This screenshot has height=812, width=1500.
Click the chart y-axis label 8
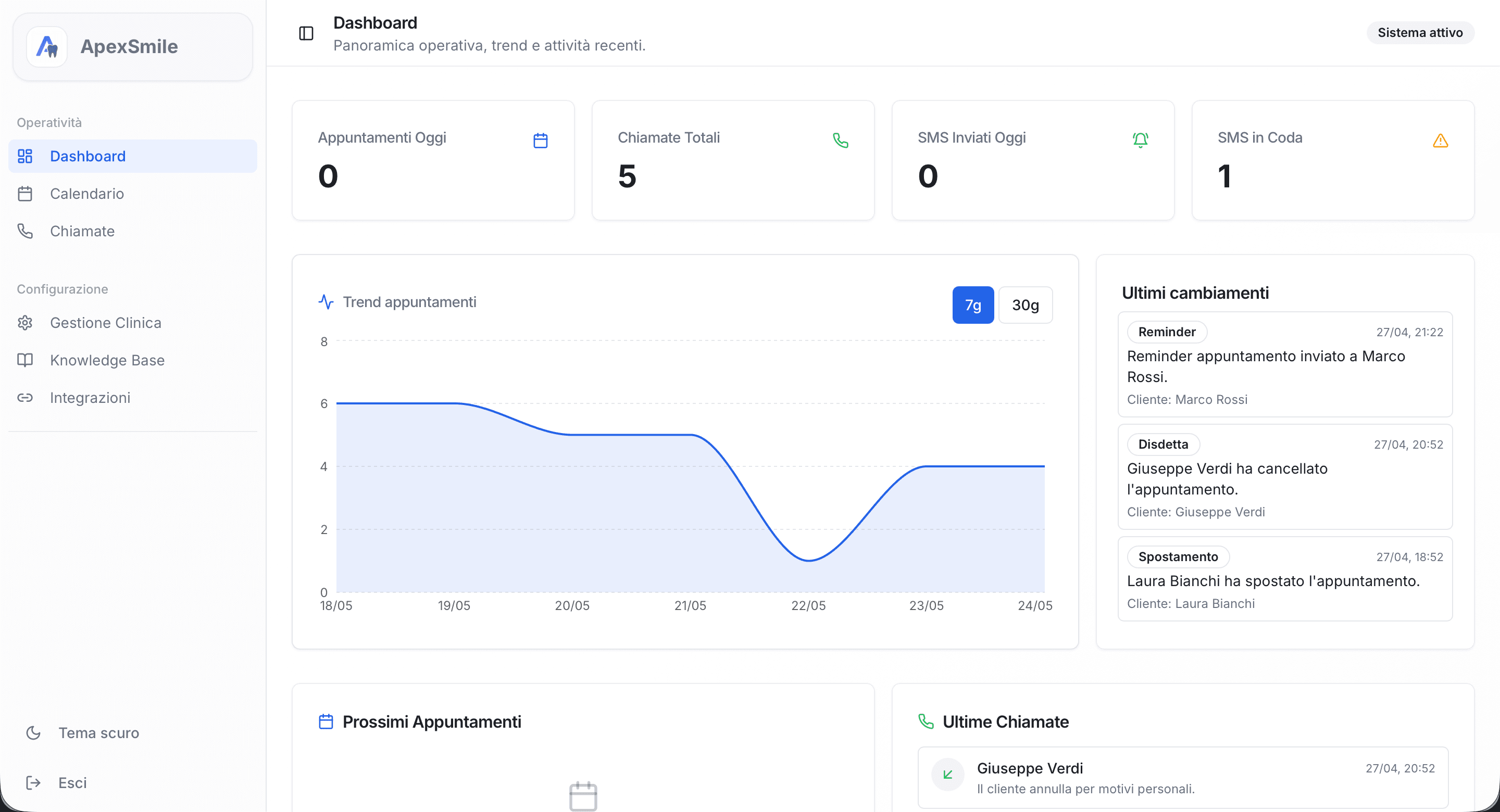(x=324, y=341)
